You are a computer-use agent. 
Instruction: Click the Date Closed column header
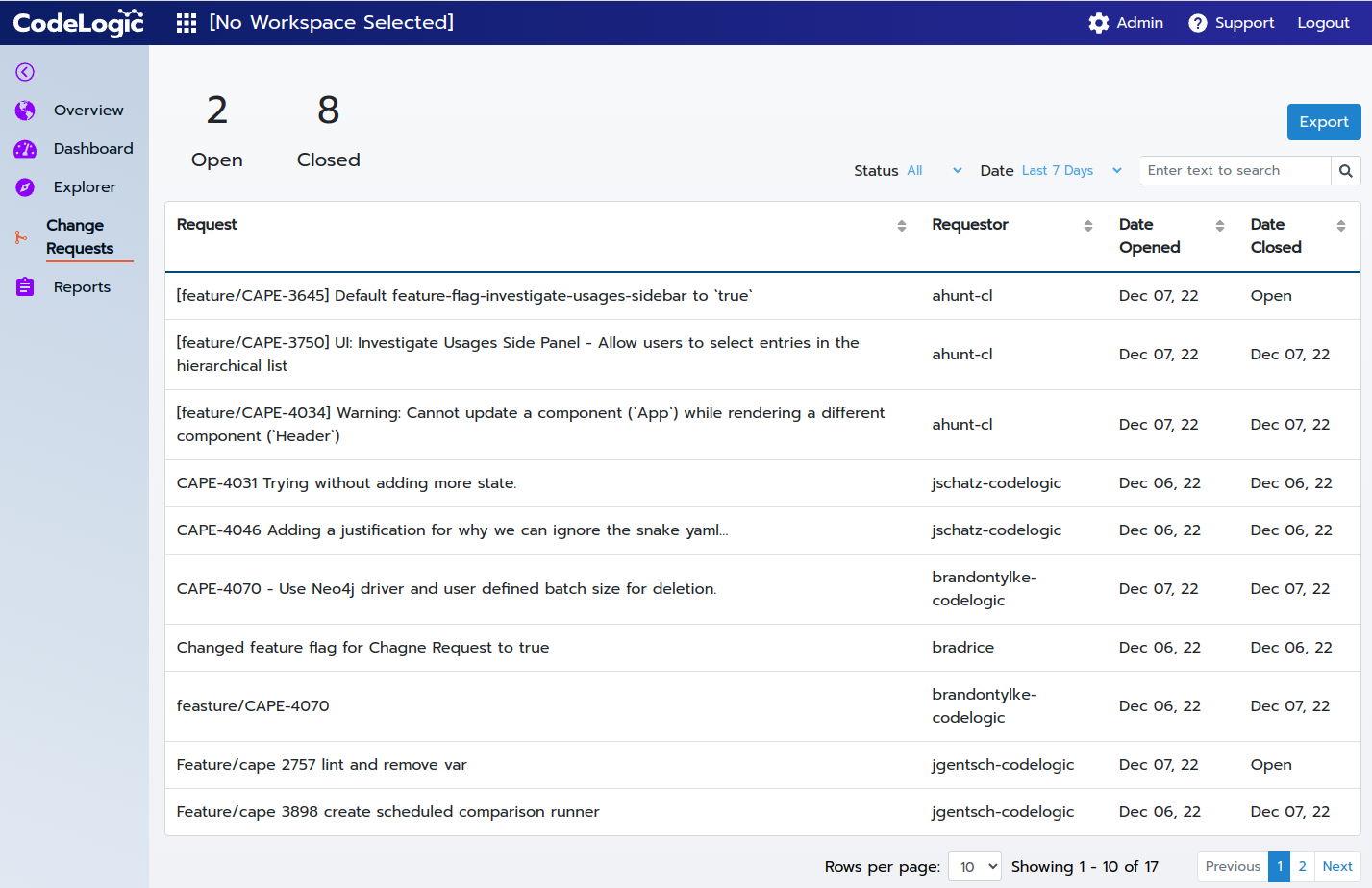pos(1276,236)
